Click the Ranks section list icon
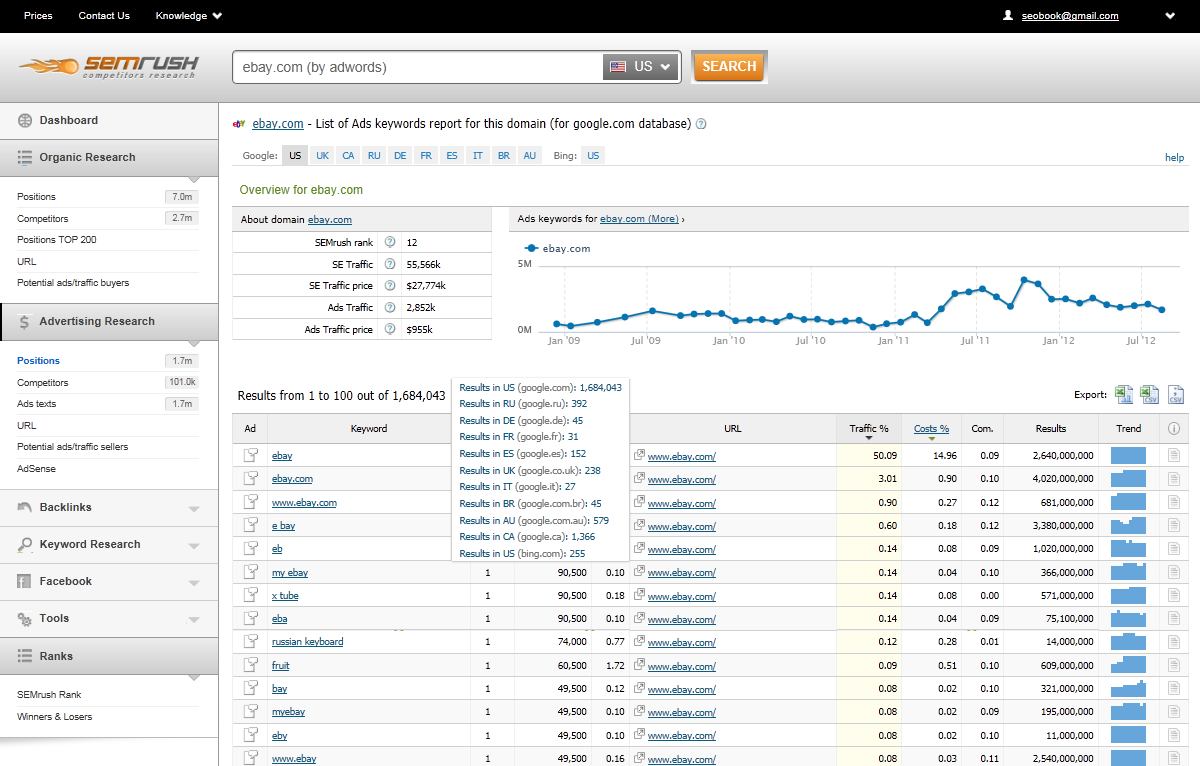The image size is (1200, 766). pyautogui.click(x=25, y=656)
